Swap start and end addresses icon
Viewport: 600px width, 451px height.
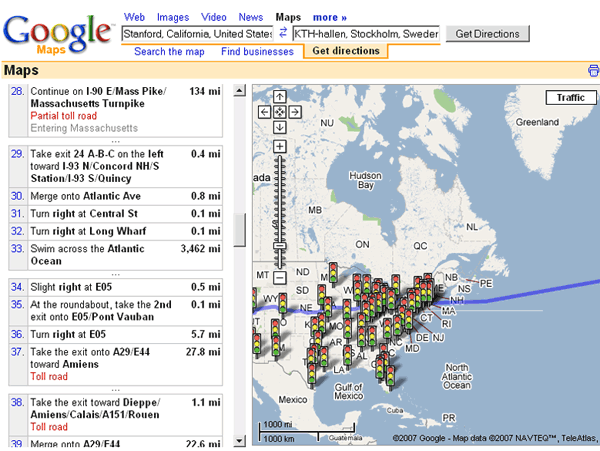[x=283, y=33]
